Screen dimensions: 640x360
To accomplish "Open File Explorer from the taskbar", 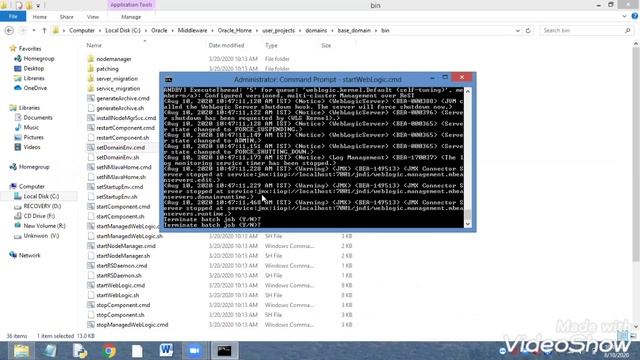I will (x=21, y=351).
